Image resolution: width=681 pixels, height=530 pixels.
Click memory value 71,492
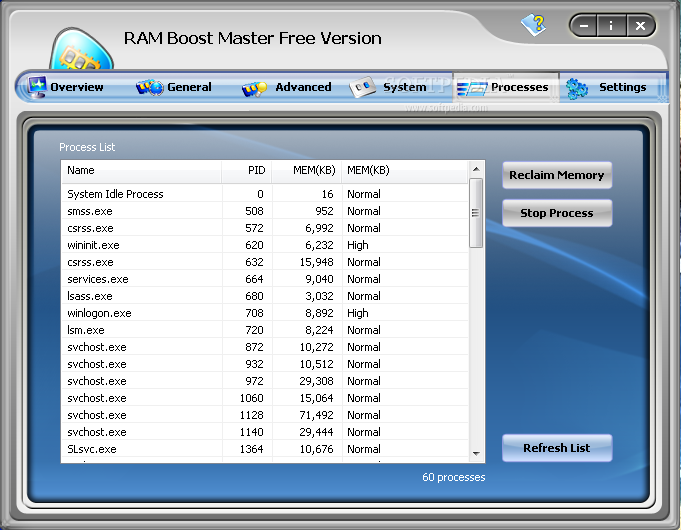point(316,415)
